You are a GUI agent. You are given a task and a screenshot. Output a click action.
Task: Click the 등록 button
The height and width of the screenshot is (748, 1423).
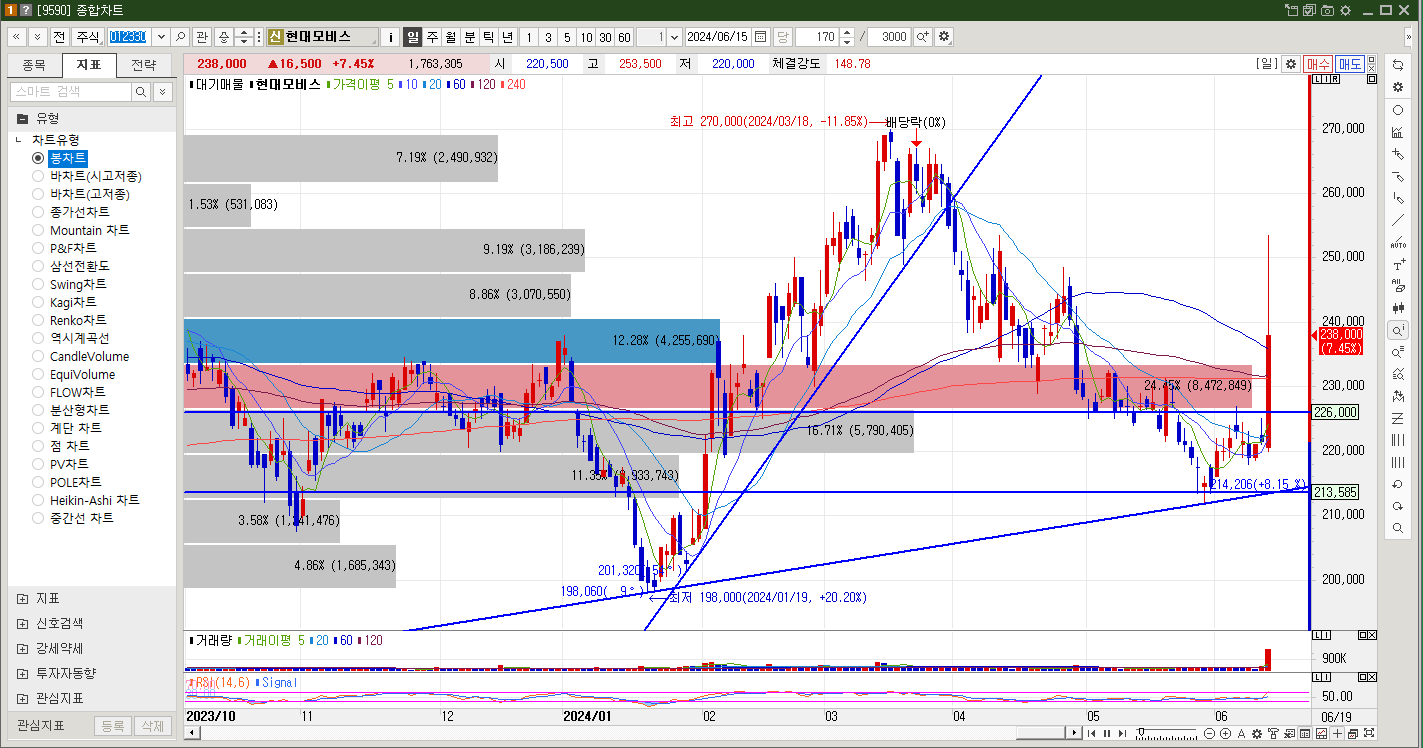coord(113,726)
